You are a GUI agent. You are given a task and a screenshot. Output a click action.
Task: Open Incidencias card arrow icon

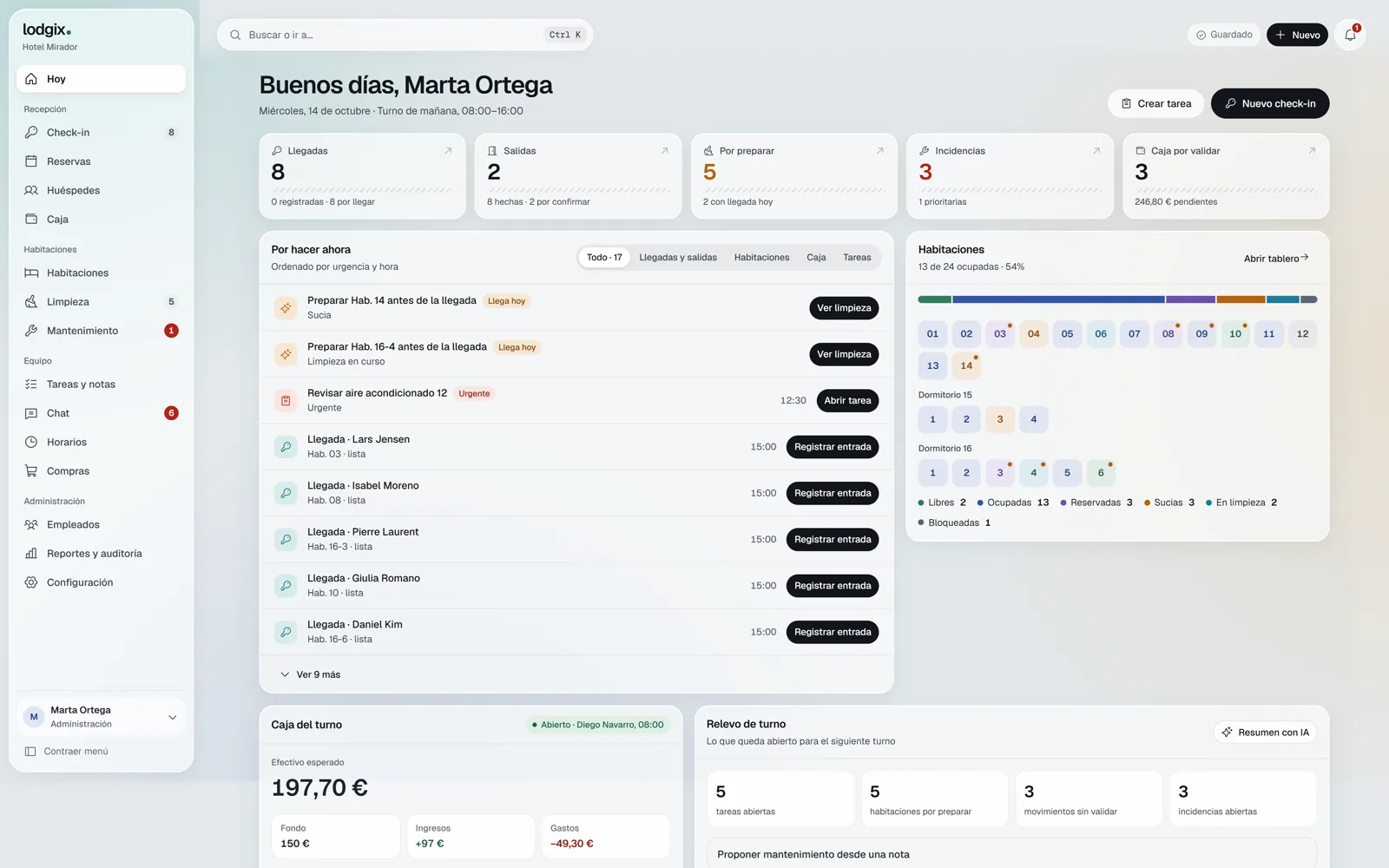click(1096, 150)
